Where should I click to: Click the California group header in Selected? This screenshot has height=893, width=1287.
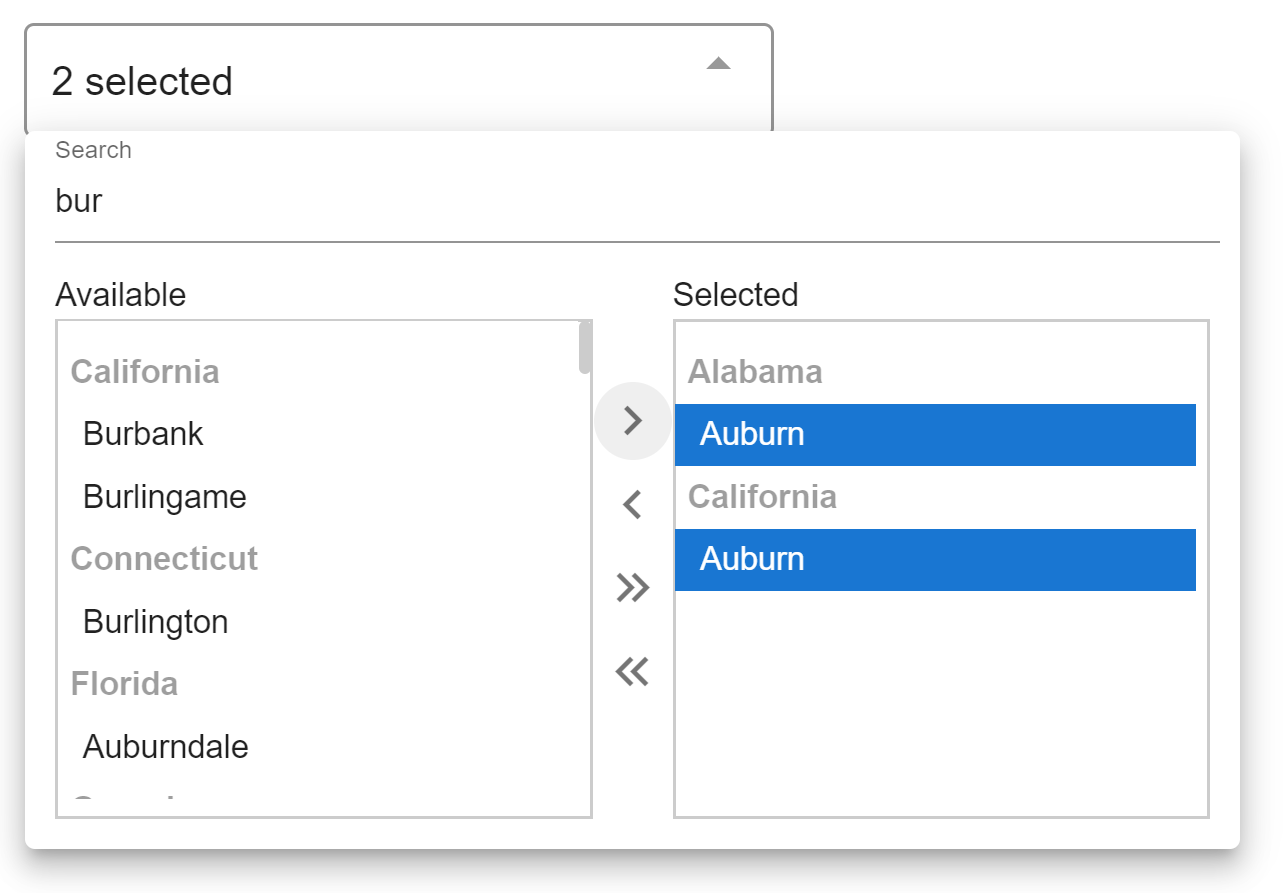coord(762,497)
